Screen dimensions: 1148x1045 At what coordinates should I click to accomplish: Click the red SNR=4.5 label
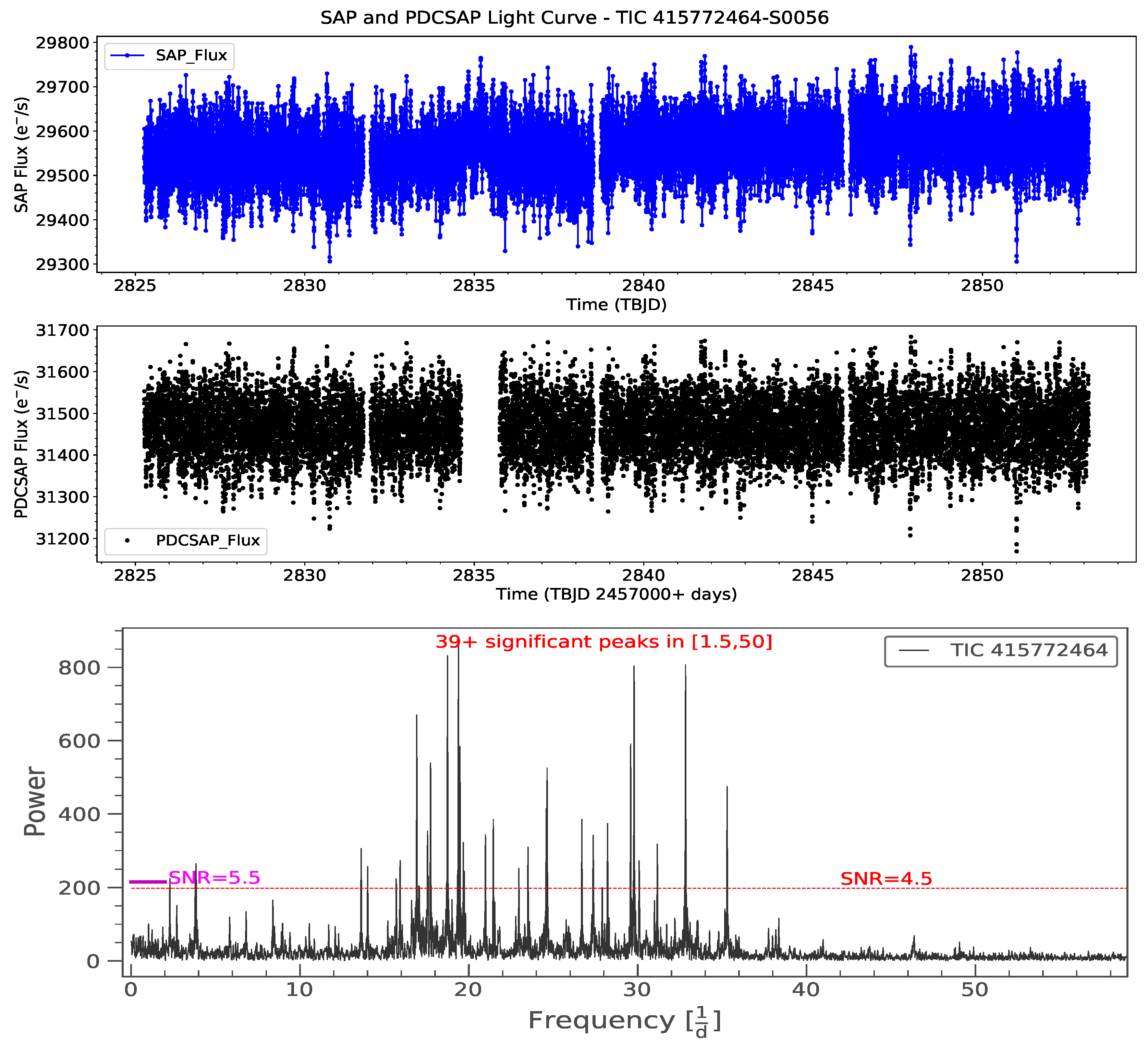click(886, 878)
